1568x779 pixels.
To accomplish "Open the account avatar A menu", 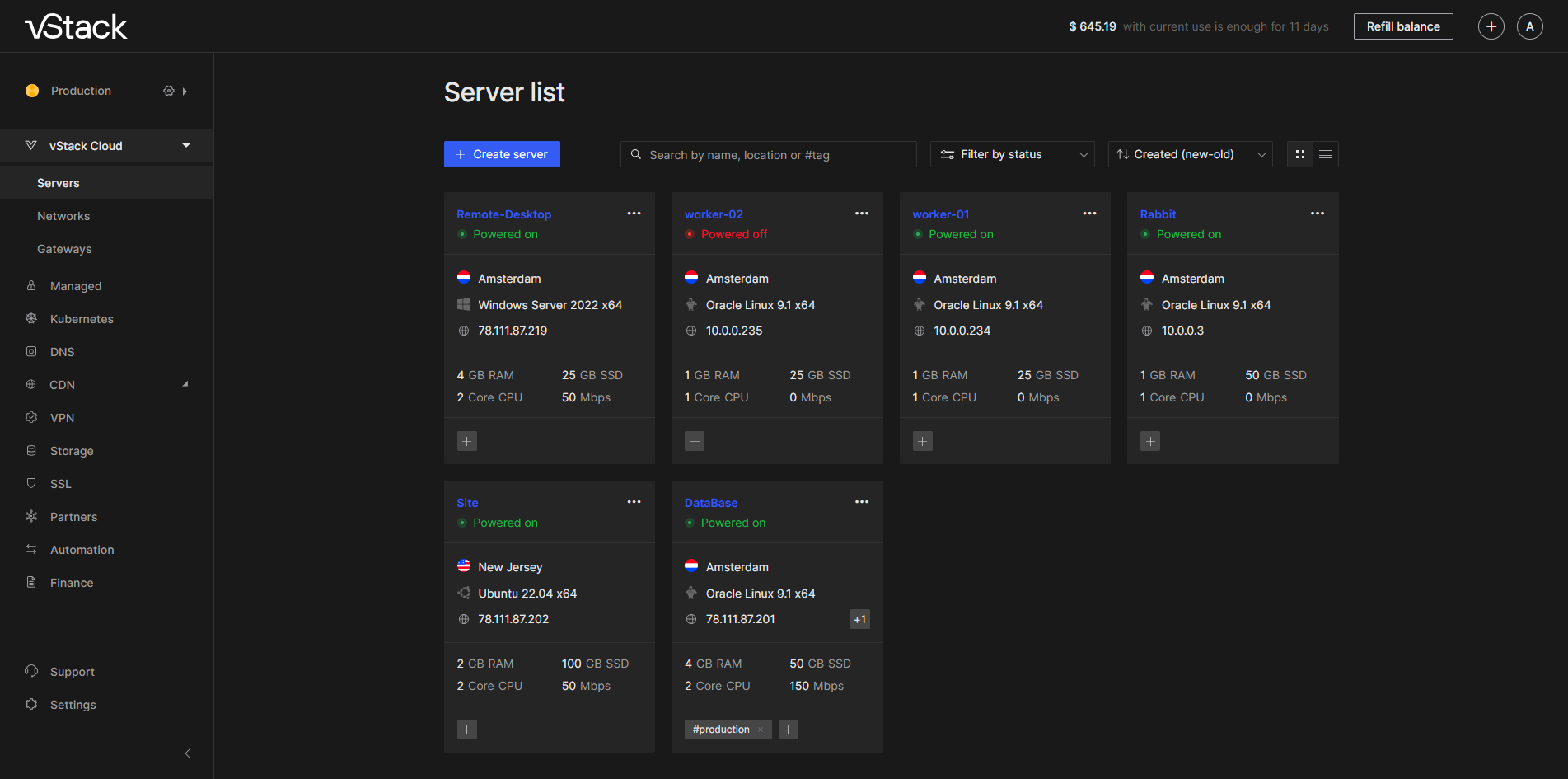I will 1530,26.
